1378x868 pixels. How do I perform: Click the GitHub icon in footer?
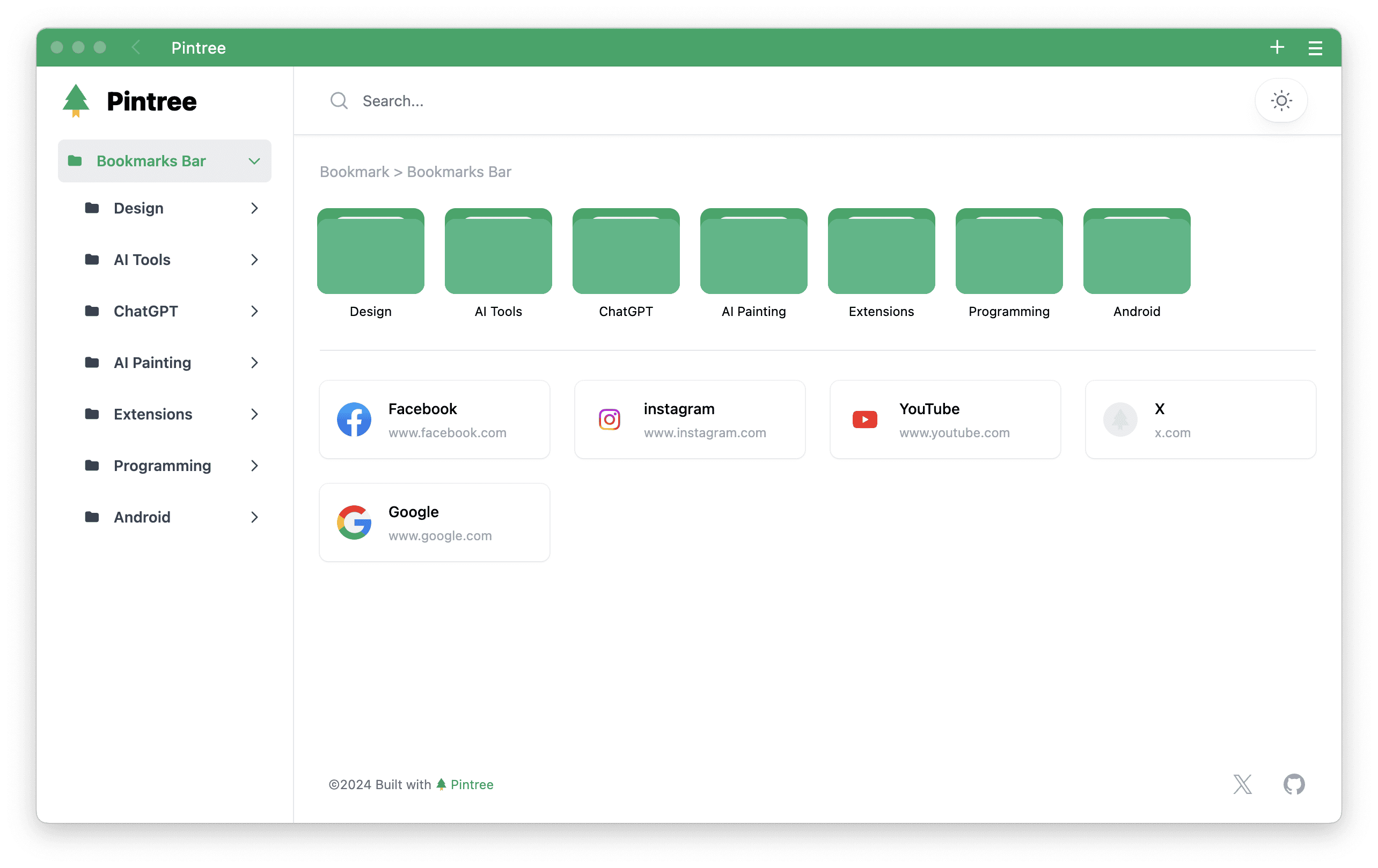pos(1293,784)
